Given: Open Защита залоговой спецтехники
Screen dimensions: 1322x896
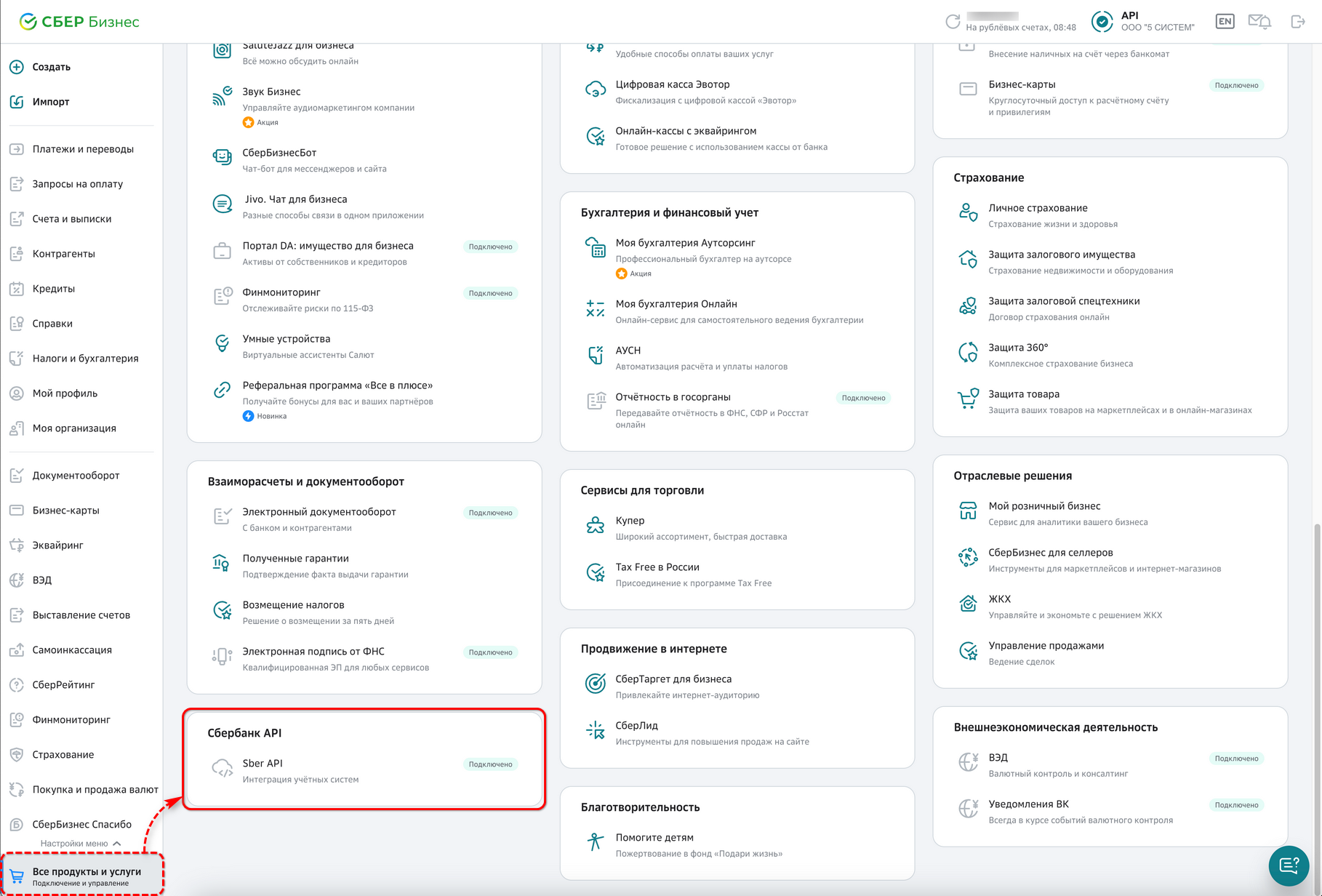Looking at the screenshot, I should [x=1110, y=308].
